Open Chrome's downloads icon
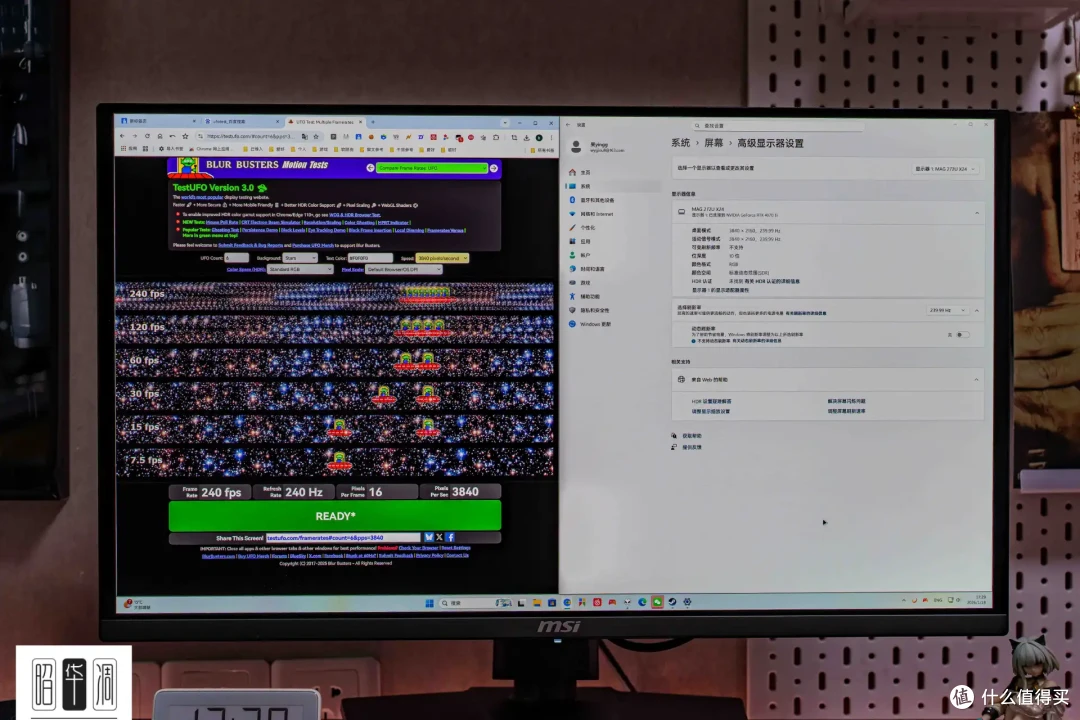 526,137
